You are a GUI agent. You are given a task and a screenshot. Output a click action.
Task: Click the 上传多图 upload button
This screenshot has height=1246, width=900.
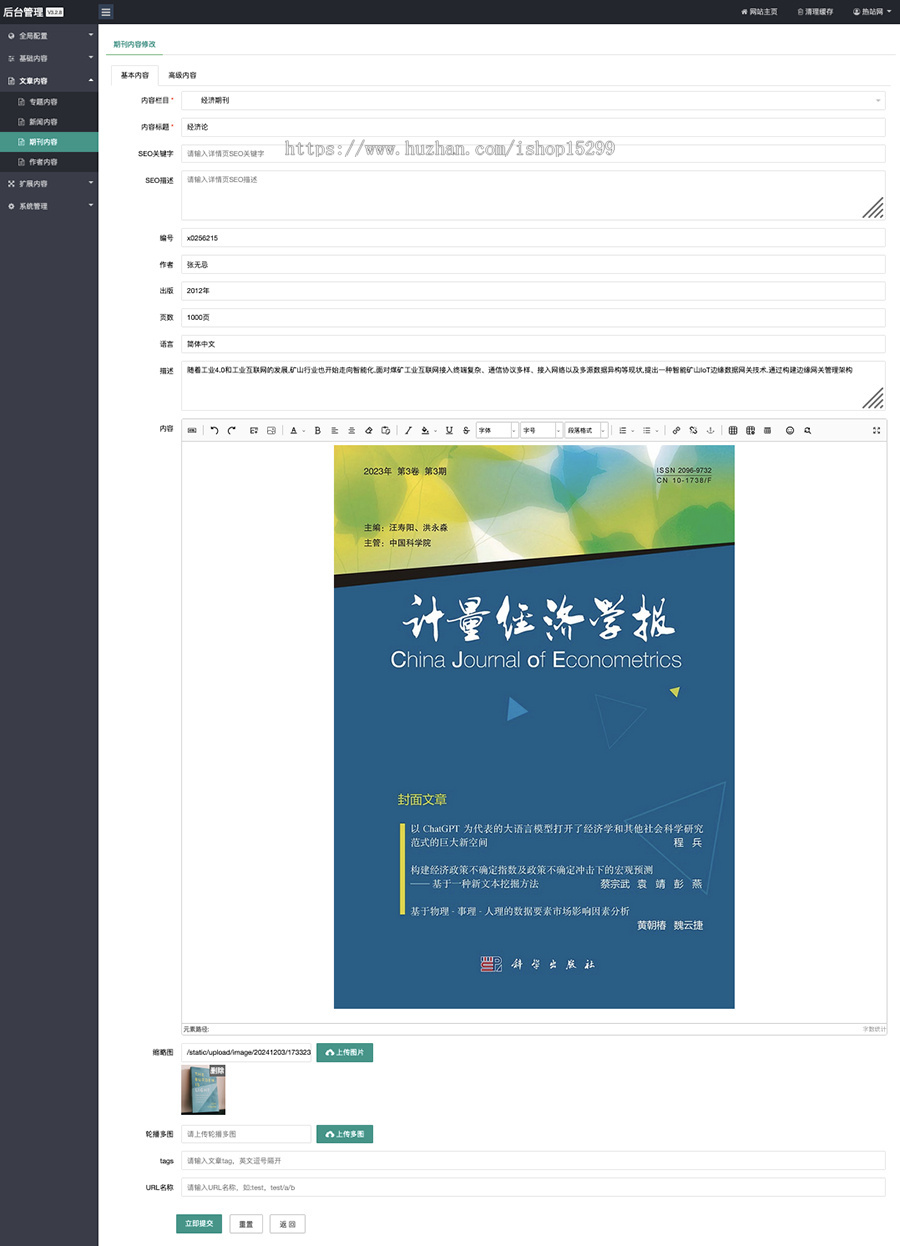(345, 1134)
